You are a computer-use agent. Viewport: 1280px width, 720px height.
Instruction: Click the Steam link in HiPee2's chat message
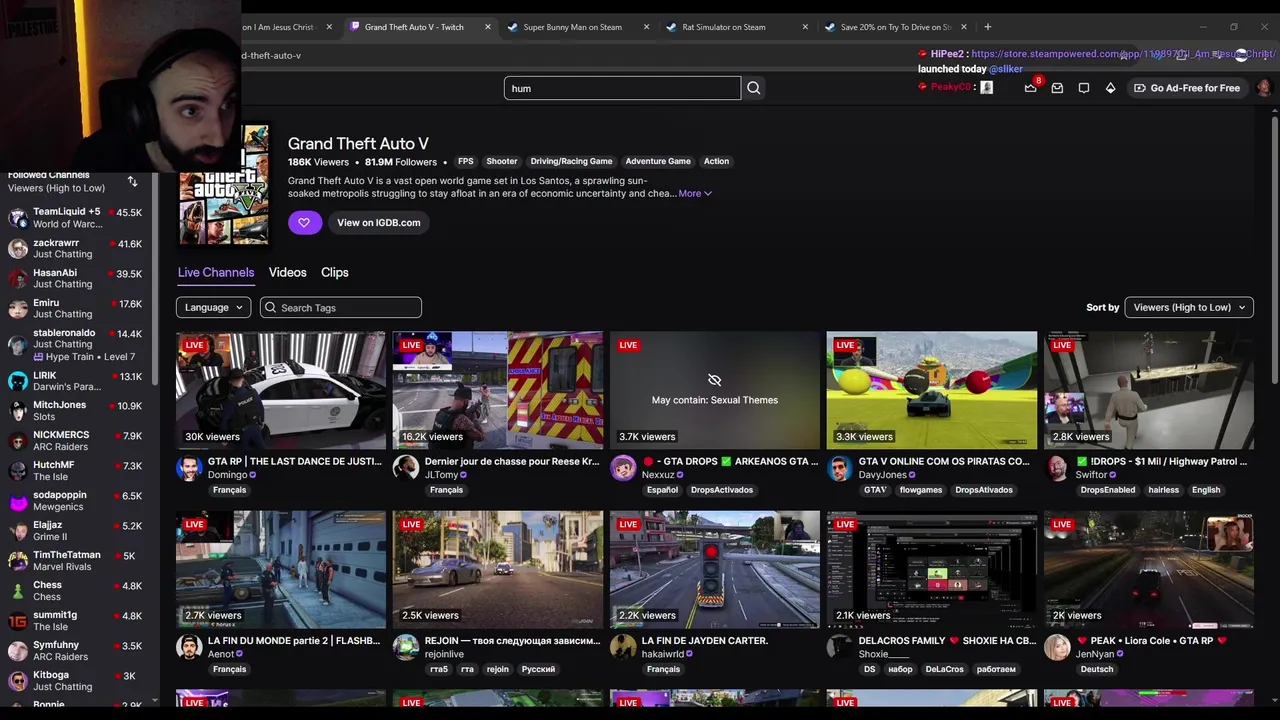tap(1122, 54)
